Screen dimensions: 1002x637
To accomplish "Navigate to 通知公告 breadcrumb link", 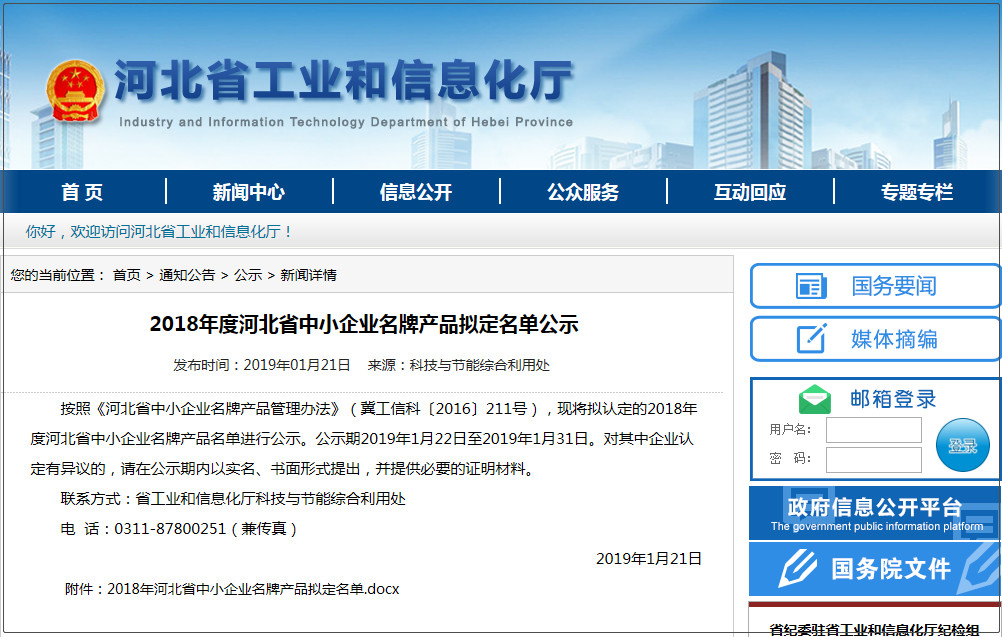I will click(187, 275).
